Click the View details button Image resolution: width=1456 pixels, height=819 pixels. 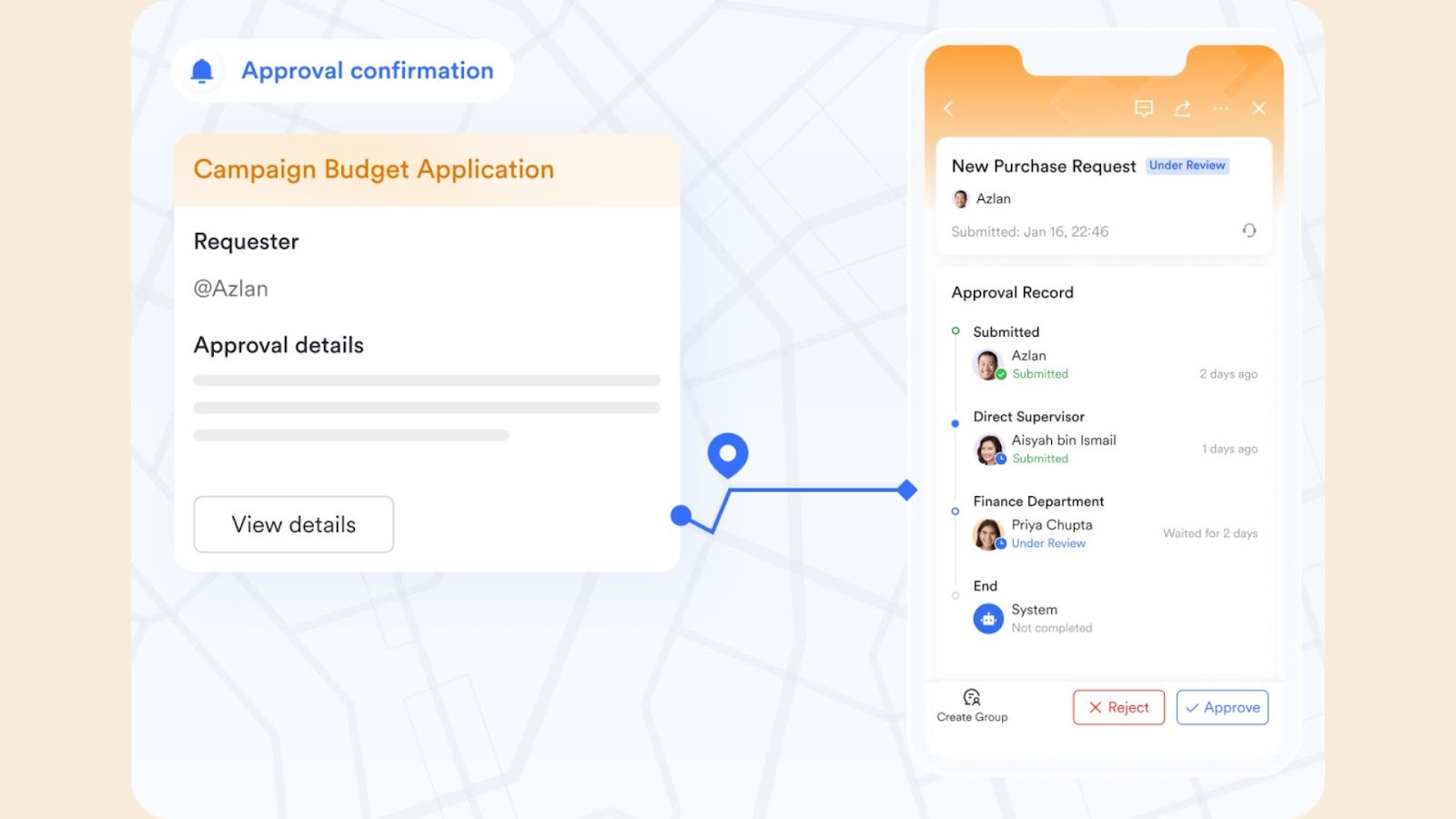click(293, 524)
